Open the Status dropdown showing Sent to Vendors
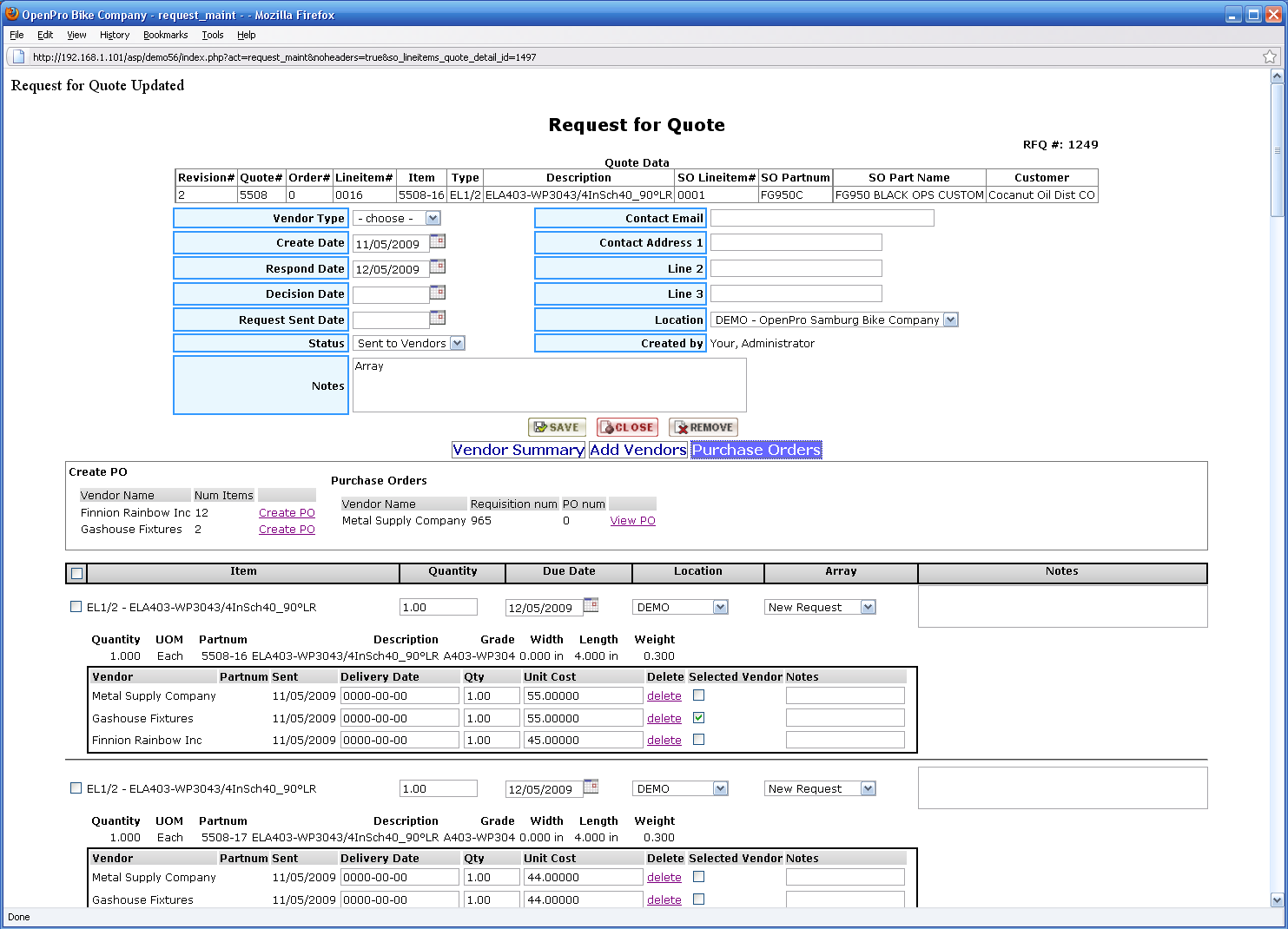 457,344
